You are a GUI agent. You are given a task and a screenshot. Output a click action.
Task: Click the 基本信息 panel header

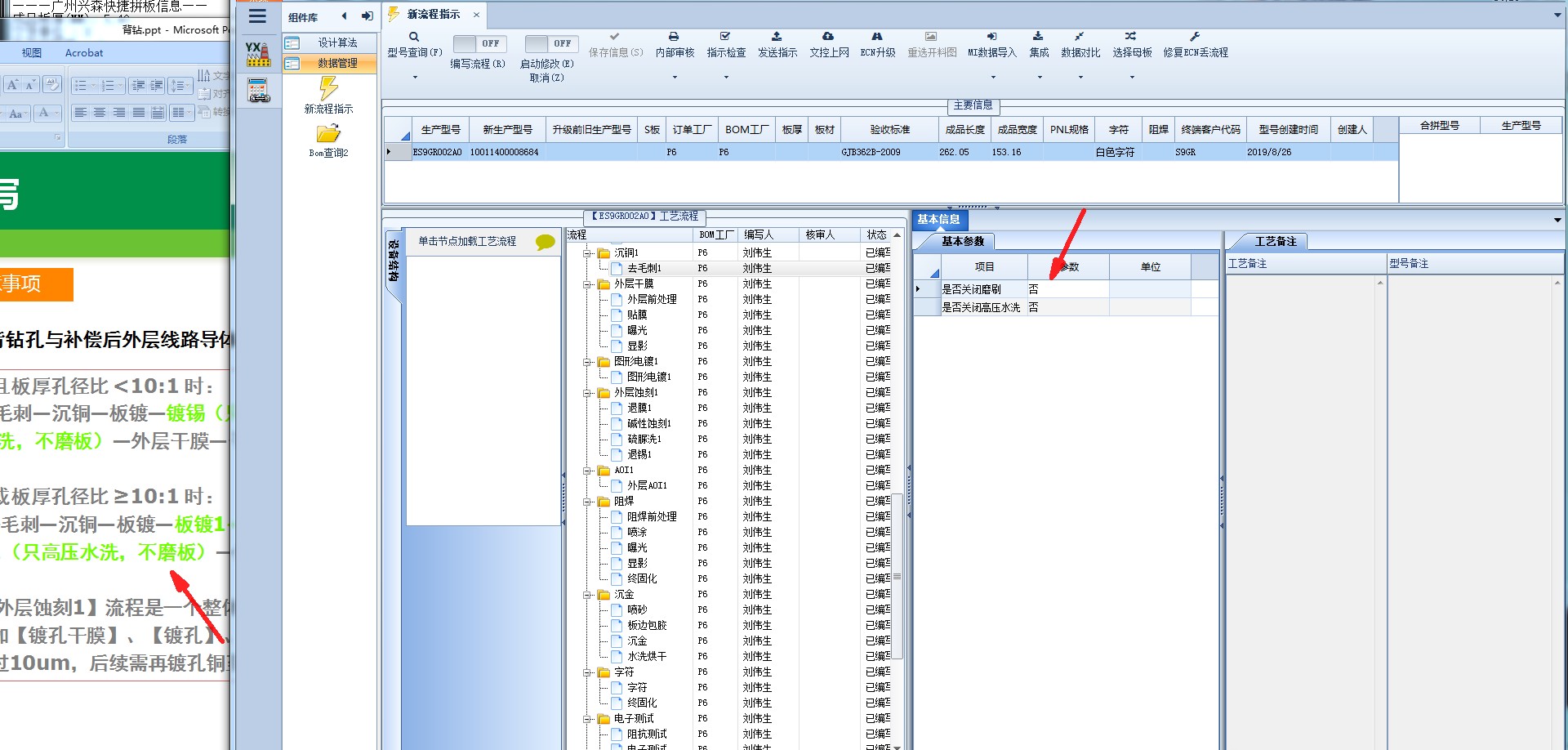coord(938,219)
